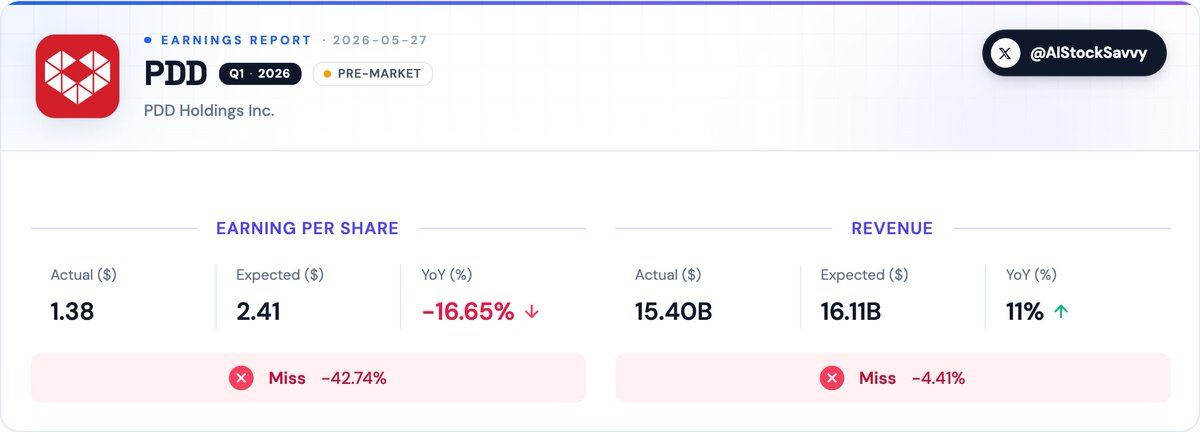Click the 2026-05-27 report date
This screenshot has width=1200, height=432.
379,40
